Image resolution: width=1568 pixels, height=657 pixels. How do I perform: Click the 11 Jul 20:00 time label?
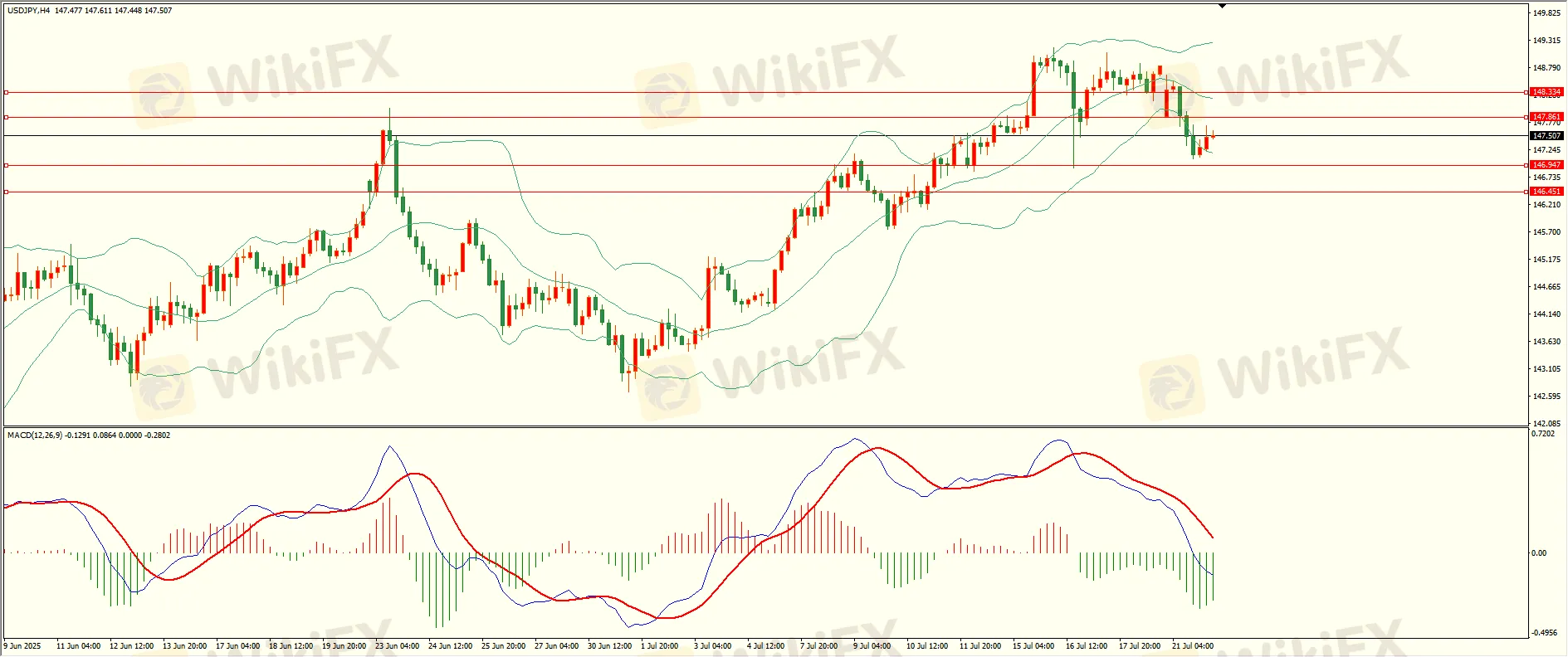point(980,646)
